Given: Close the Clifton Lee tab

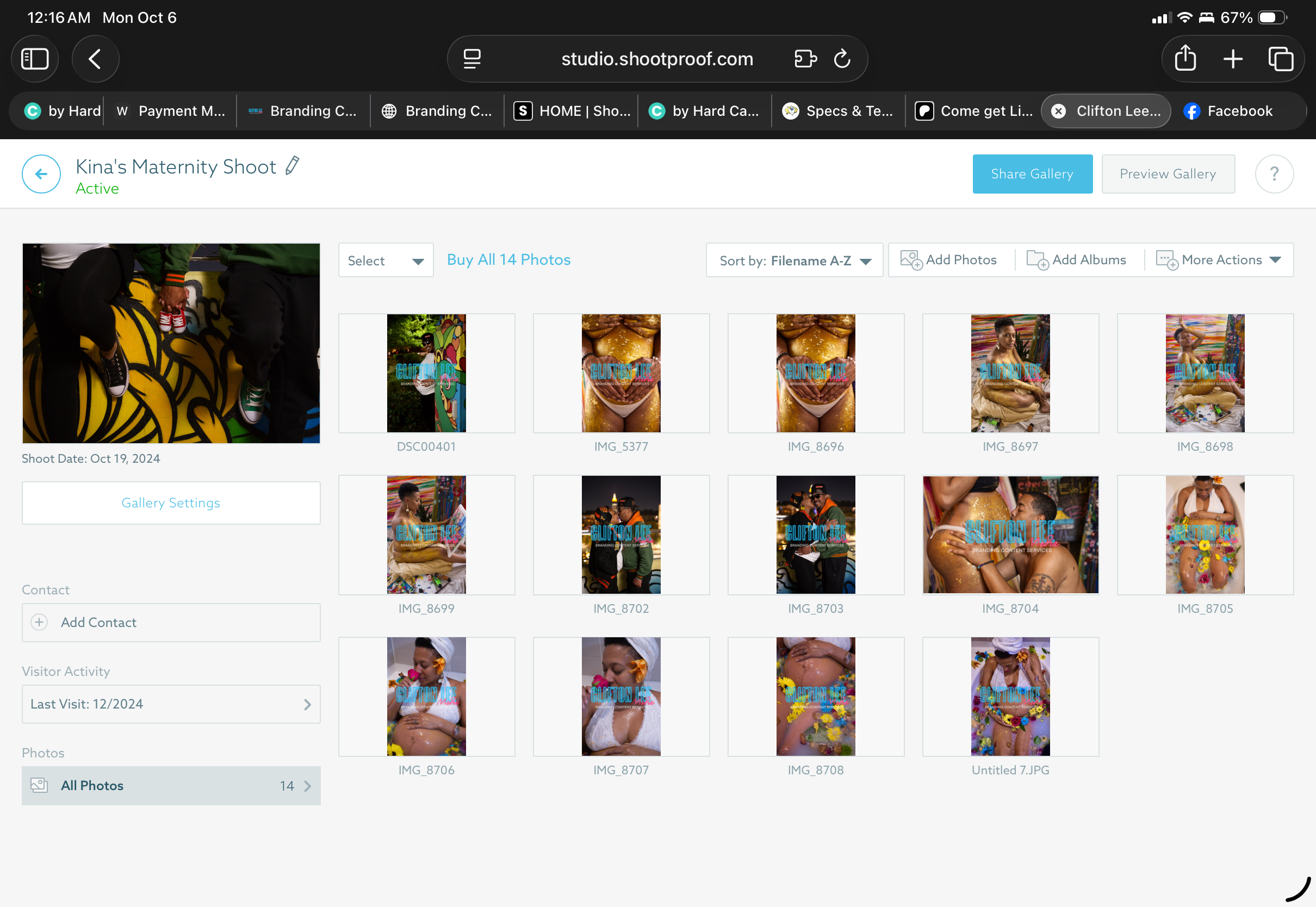Looking at the screenshot, I should click(x=1058, y=111).
